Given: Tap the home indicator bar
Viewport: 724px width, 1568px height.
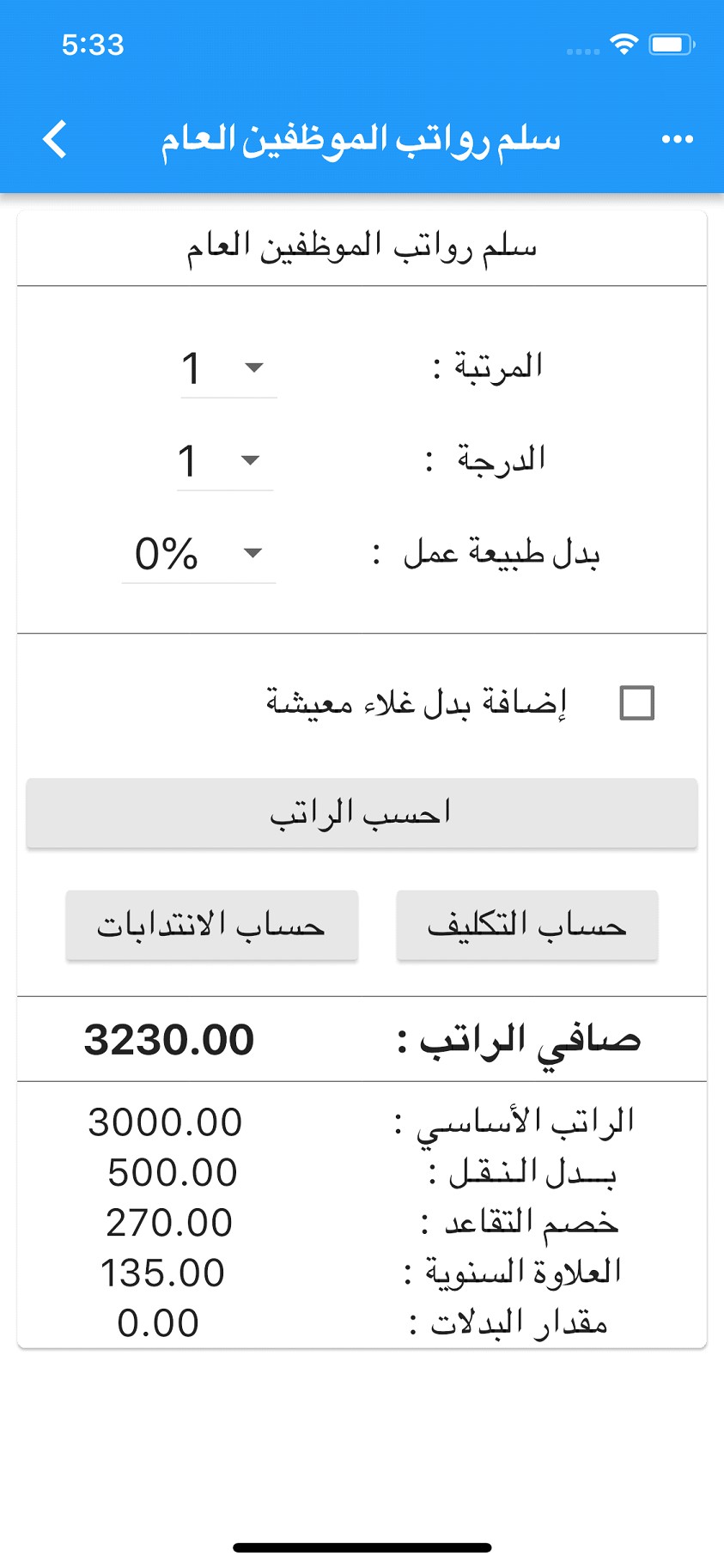Looking at the screenshot, I should click(362, 1547).
